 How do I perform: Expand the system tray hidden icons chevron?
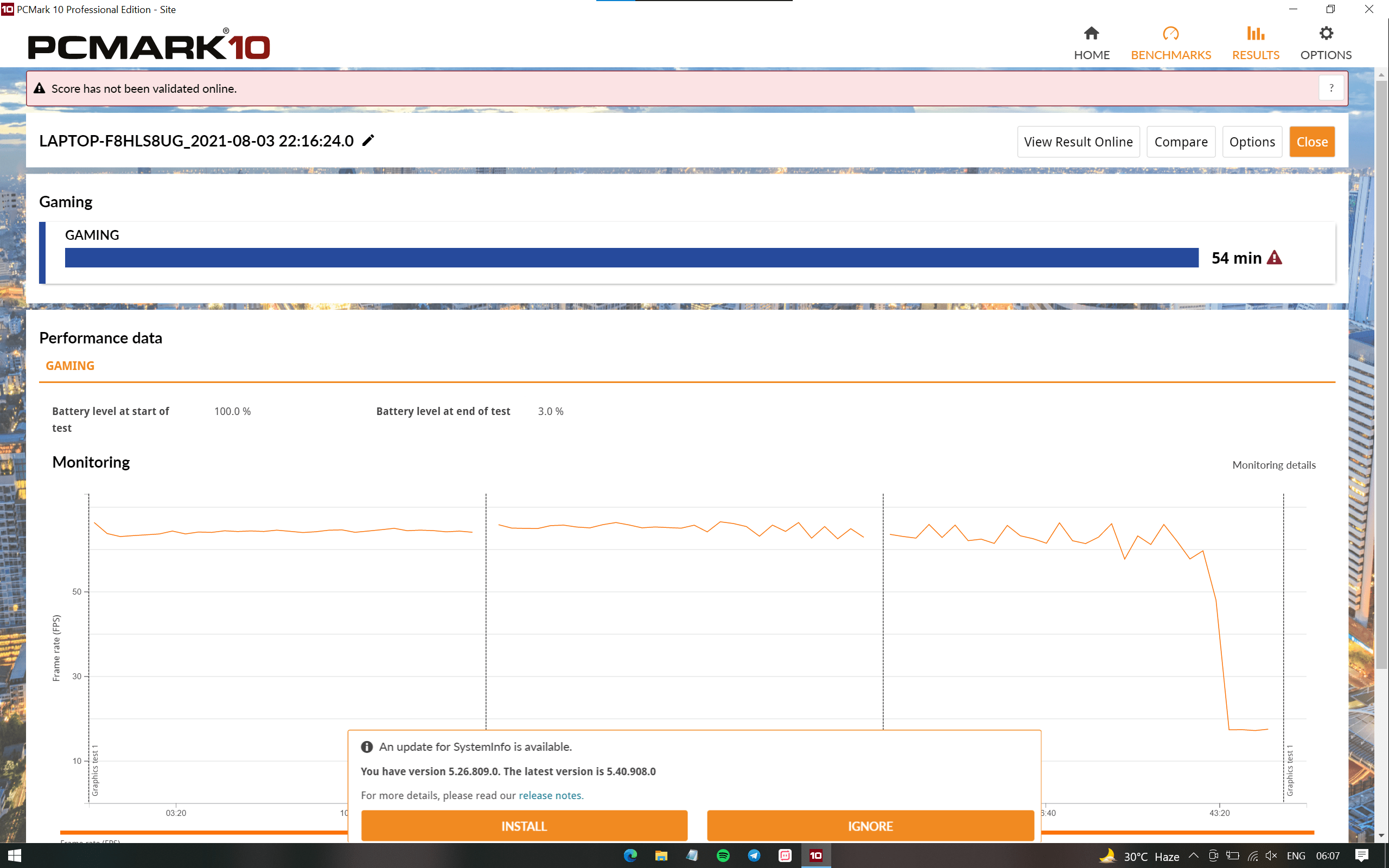tap(1193, 856)
